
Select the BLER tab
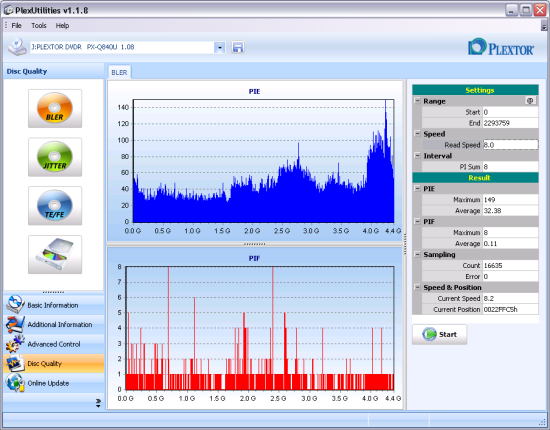[119, 72]
